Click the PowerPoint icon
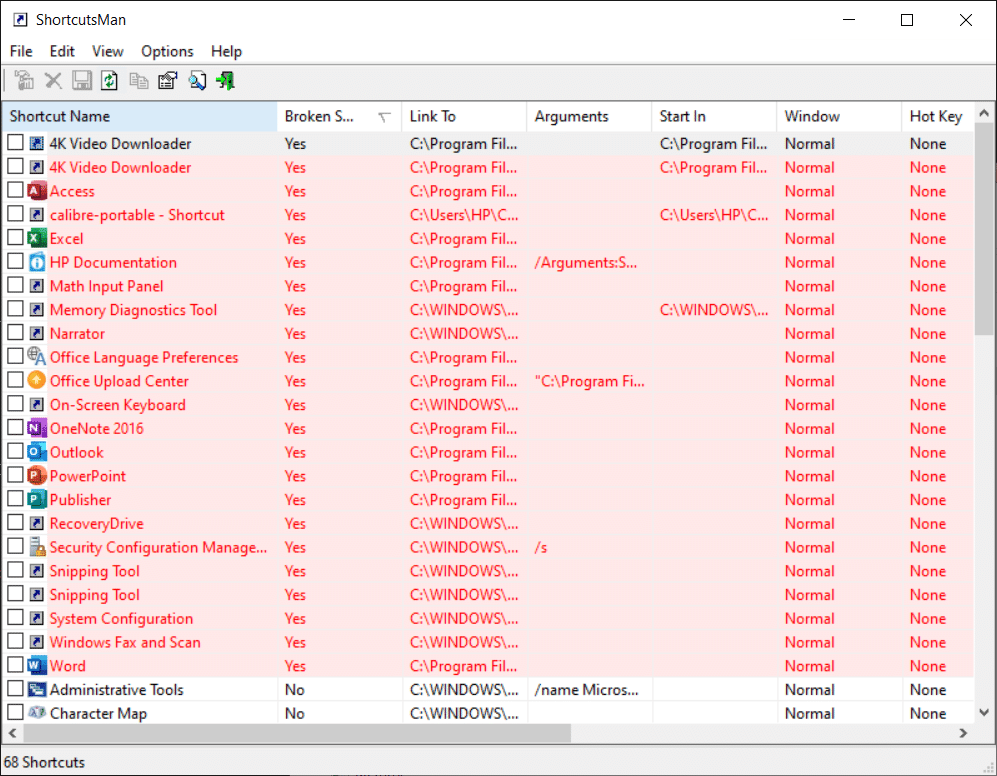This screenshot has width=997, height=776. pos(37,476)
